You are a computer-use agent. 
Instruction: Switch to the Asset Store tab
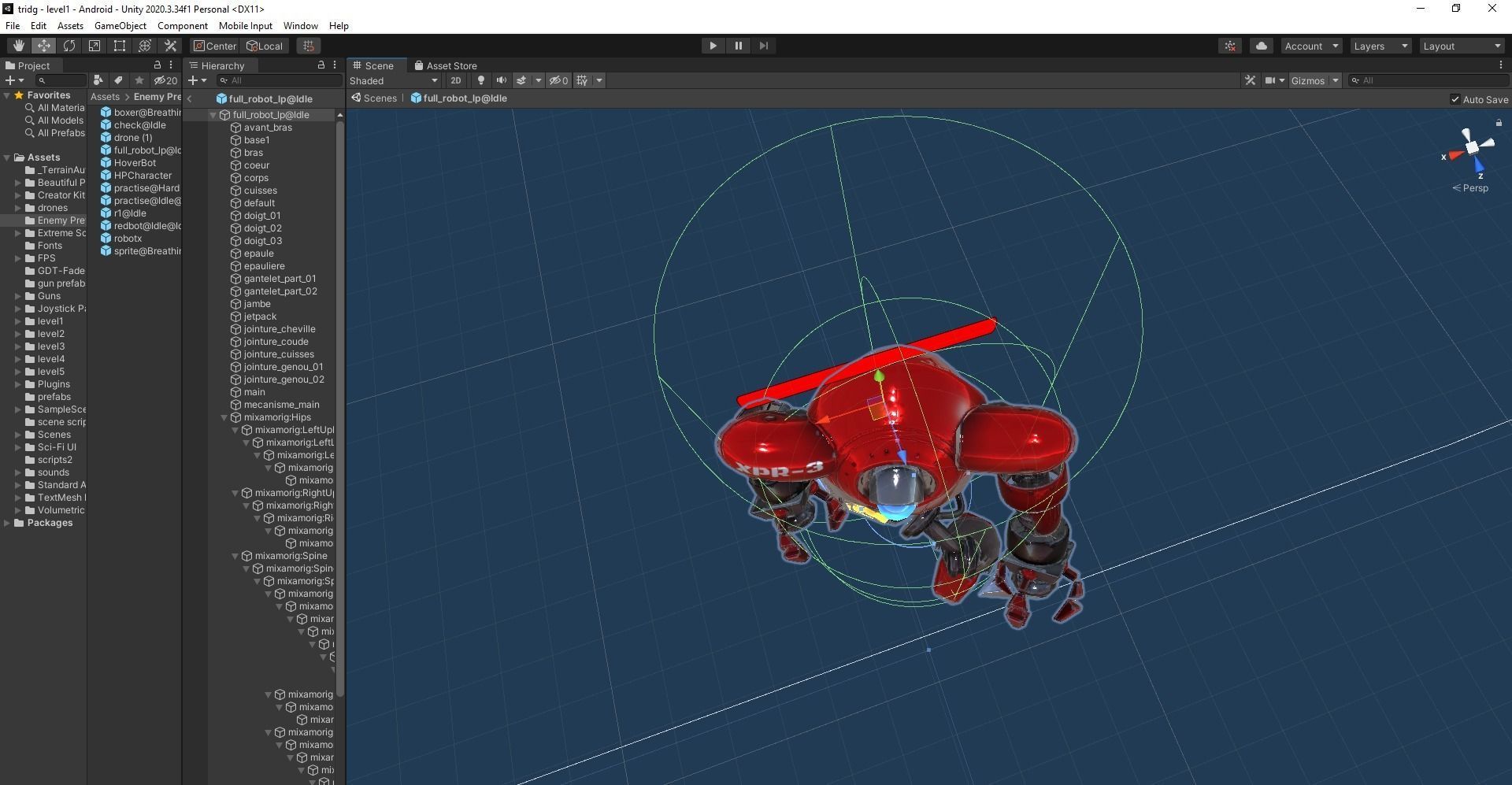coord(446,65)
